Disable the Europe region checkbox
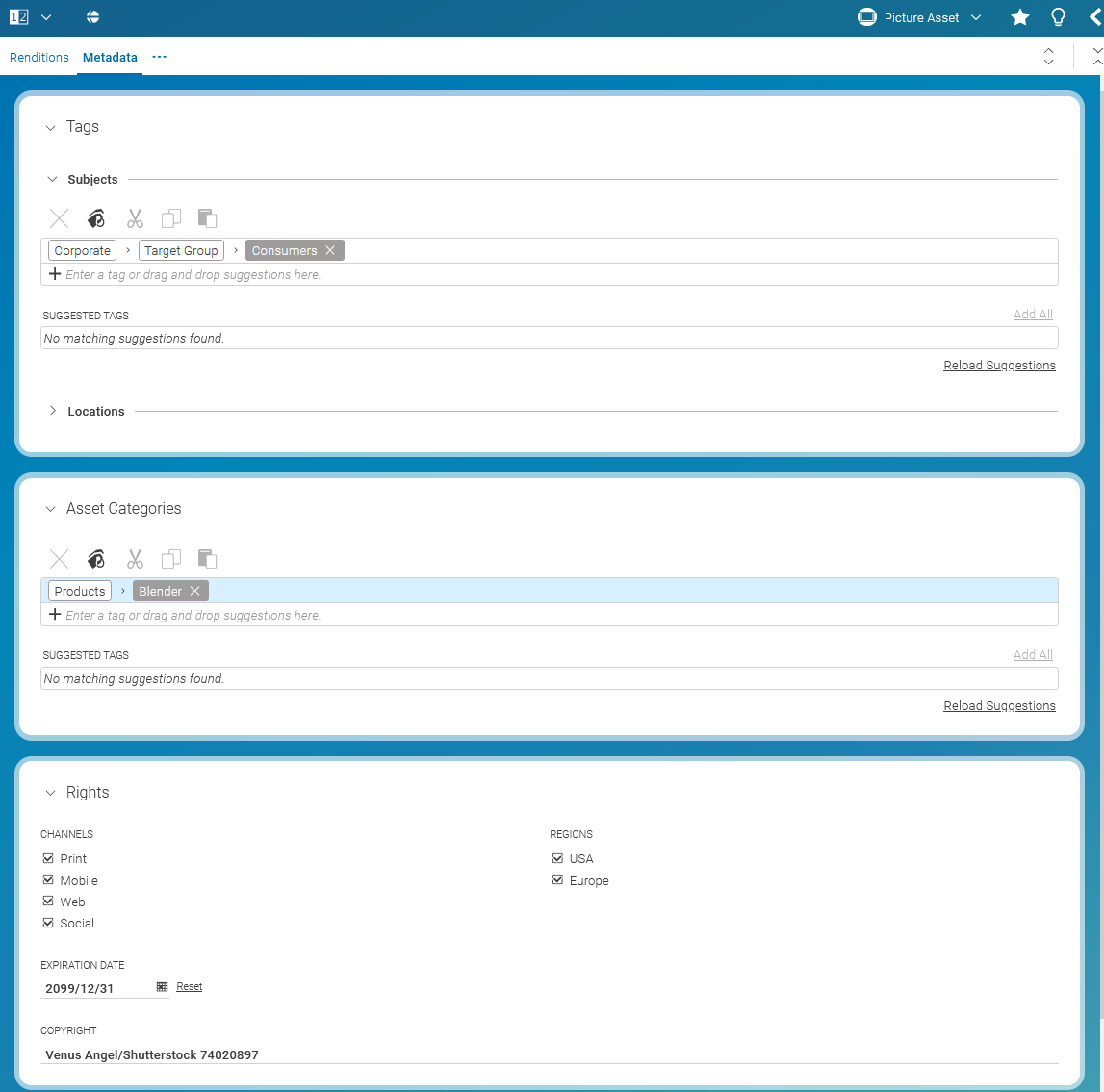The width and height of the screenshot is (1104, 1092). click(x=557, y=880)
